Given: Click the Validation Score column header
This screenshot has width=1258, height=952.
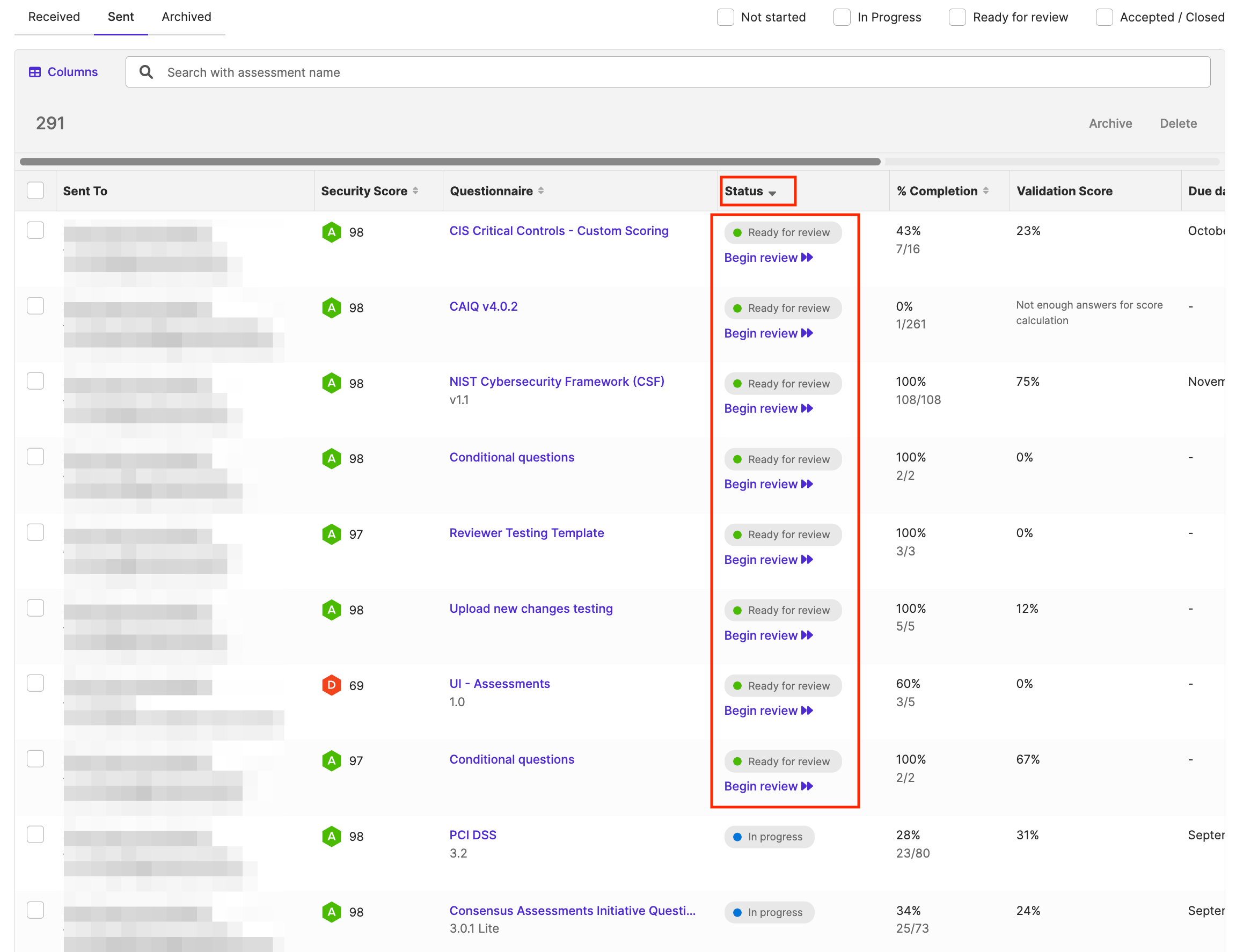Looking at the screenshot, I should [1064, 191].
